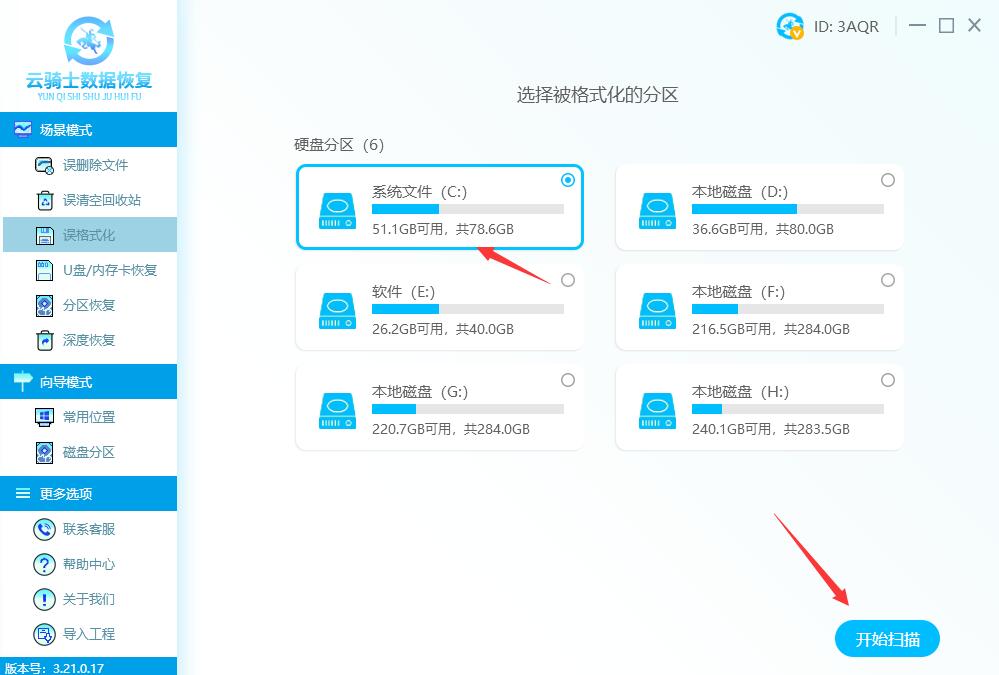Viewport: 999px width, 675px height.
Task: Click the C: drive usage bar
Action: coord(468,209)
